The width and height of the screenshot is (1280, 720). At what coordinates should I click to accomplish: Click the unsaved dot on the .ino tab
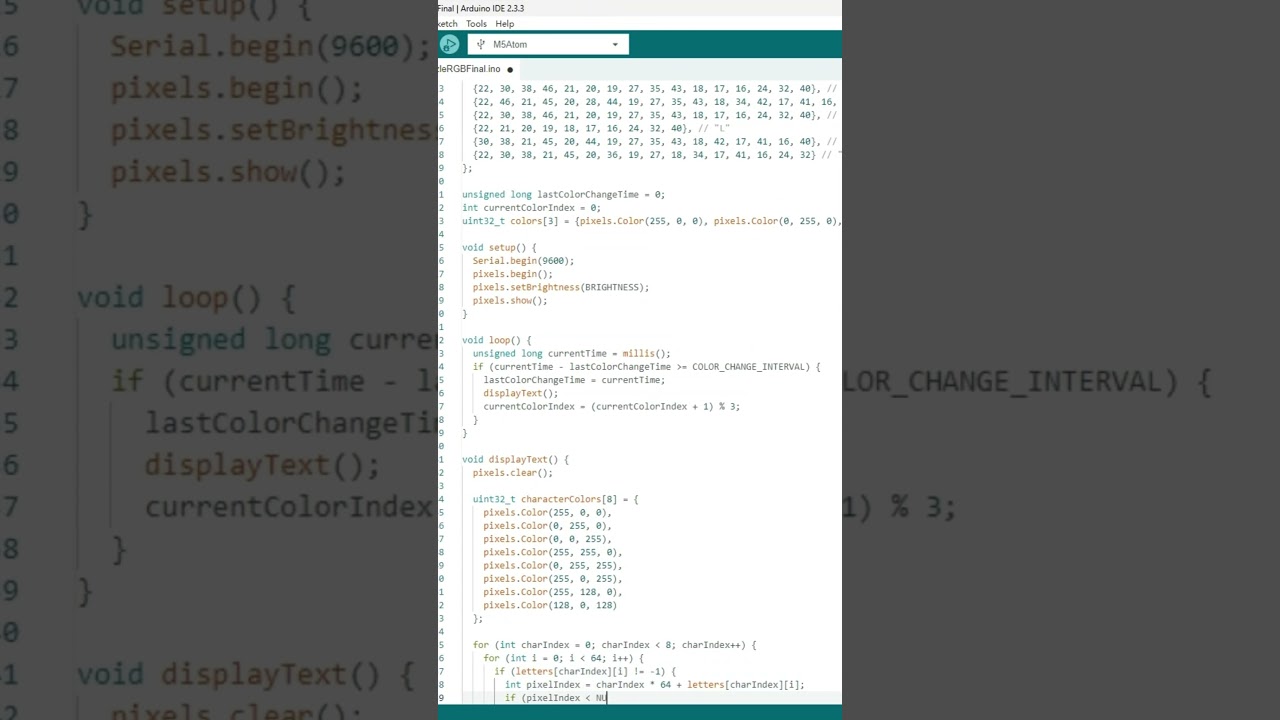tap(510, 70)
